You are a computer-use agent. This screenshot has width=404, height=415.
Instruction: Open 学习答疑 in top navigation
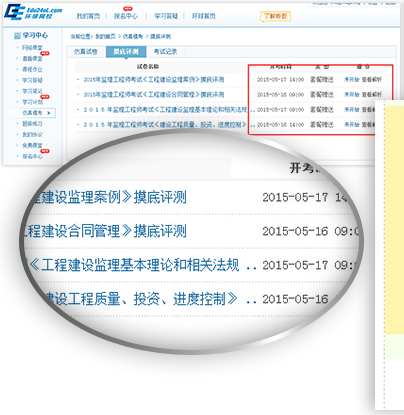coord(166,16)
